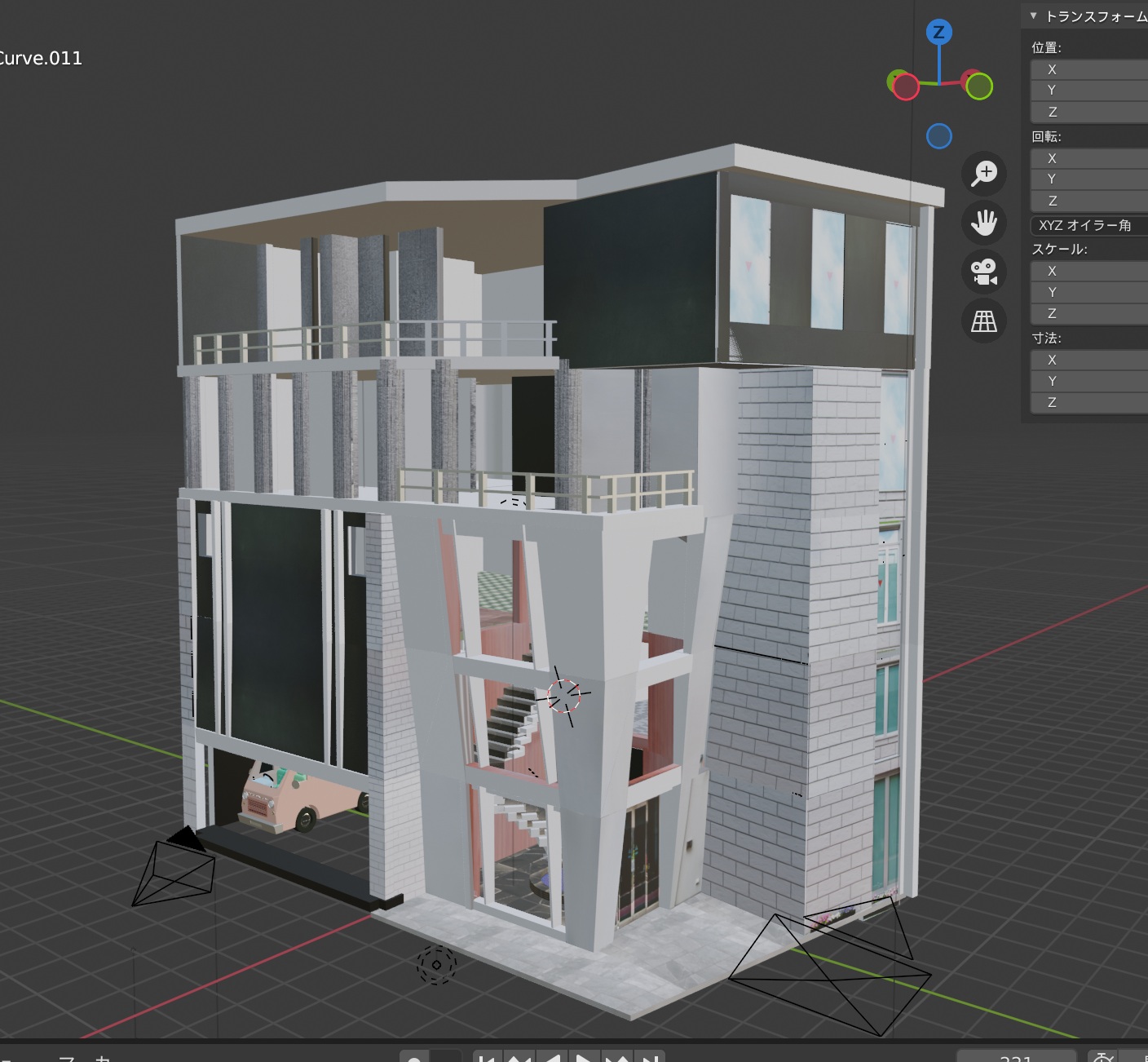Viewport: 1148px width, 1062px height.
Task: Click the blue Z axis on the navigation gizmo
Action: point(939,33)
